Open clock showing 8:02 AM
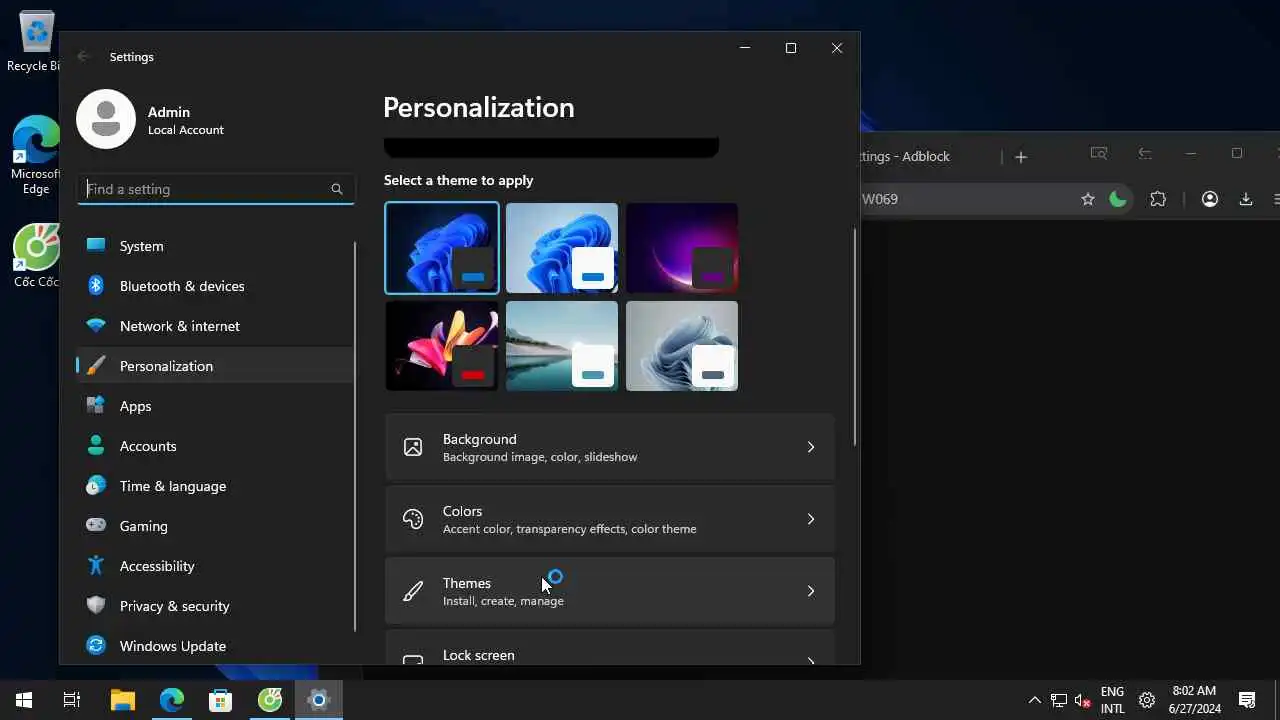Image resolution: width=1280 pixels, height=720 pixels. pos(1194,700)
